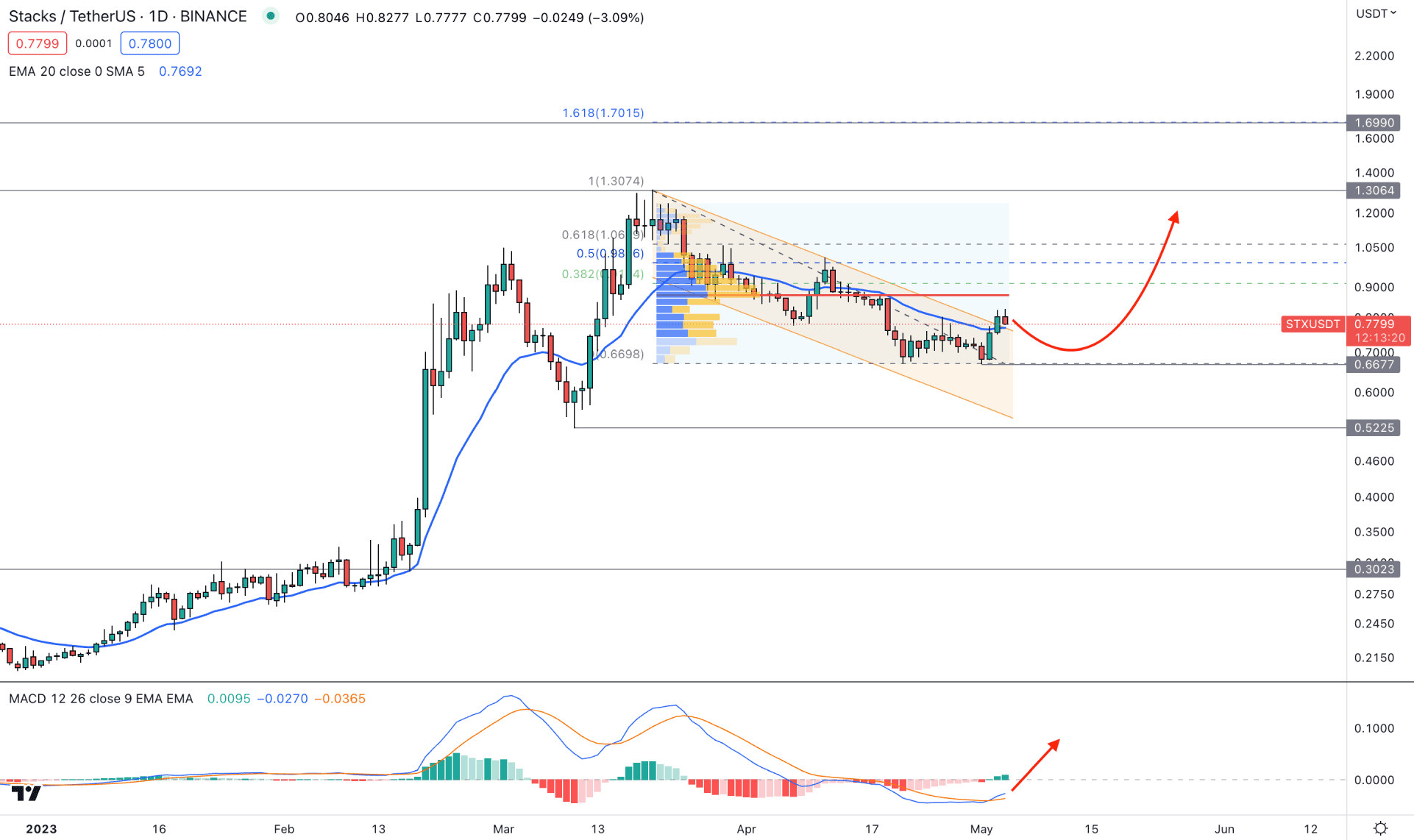Viewport: 1414px width, 840px height.
Task: Click the EMA value 0.7692
Action: (180, 71)
